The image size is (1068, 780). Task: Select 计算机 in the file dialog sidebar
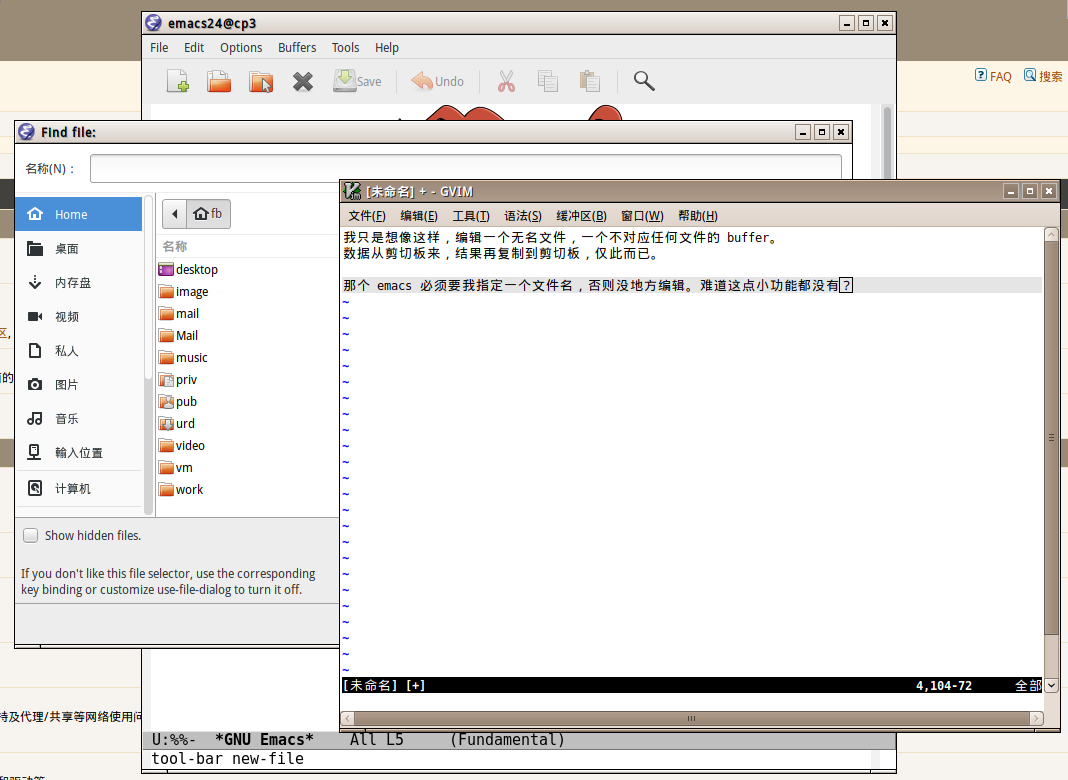79,488
